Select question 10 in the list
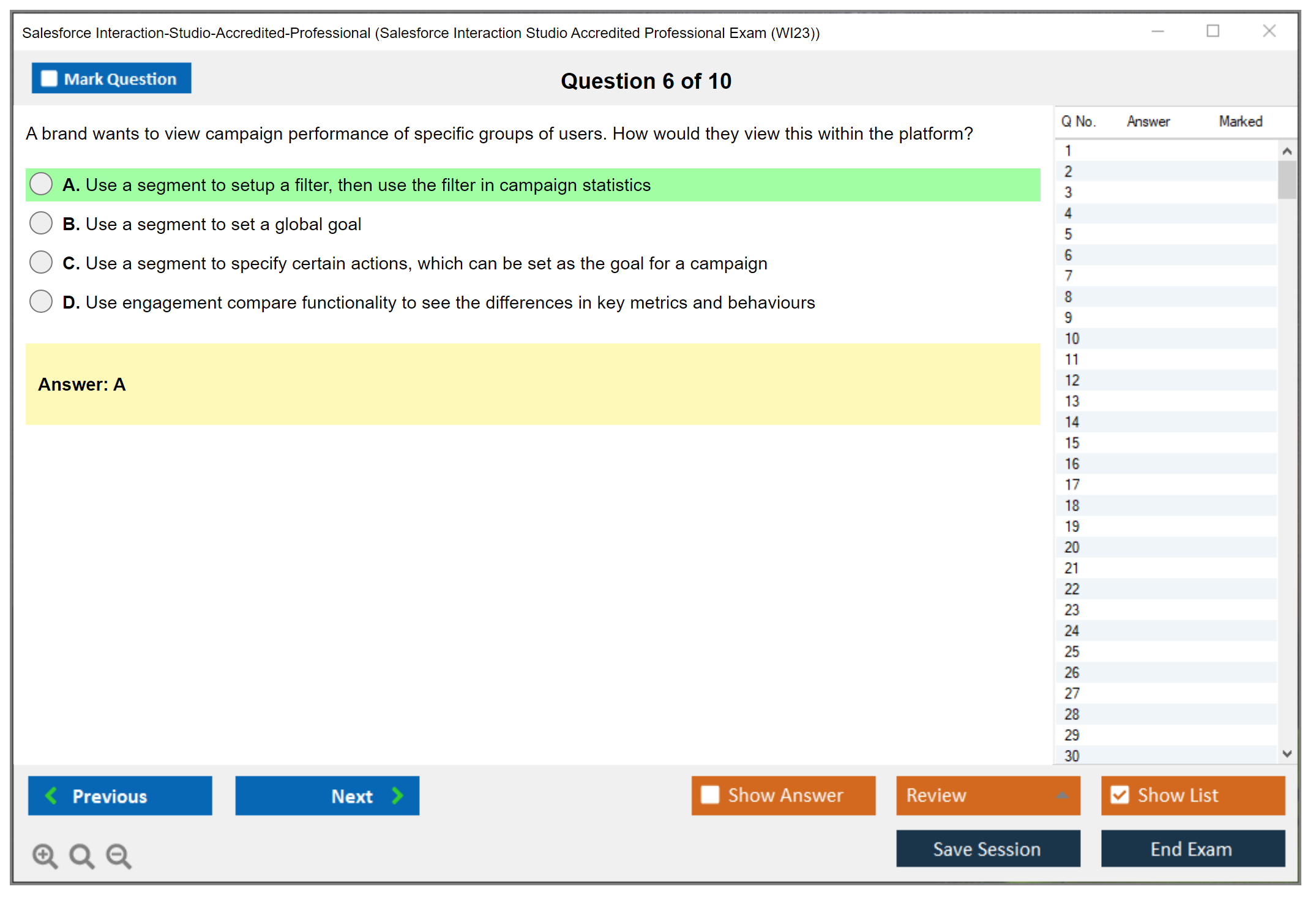This screenshot has width=1316, height=900. click(1072, 339)
